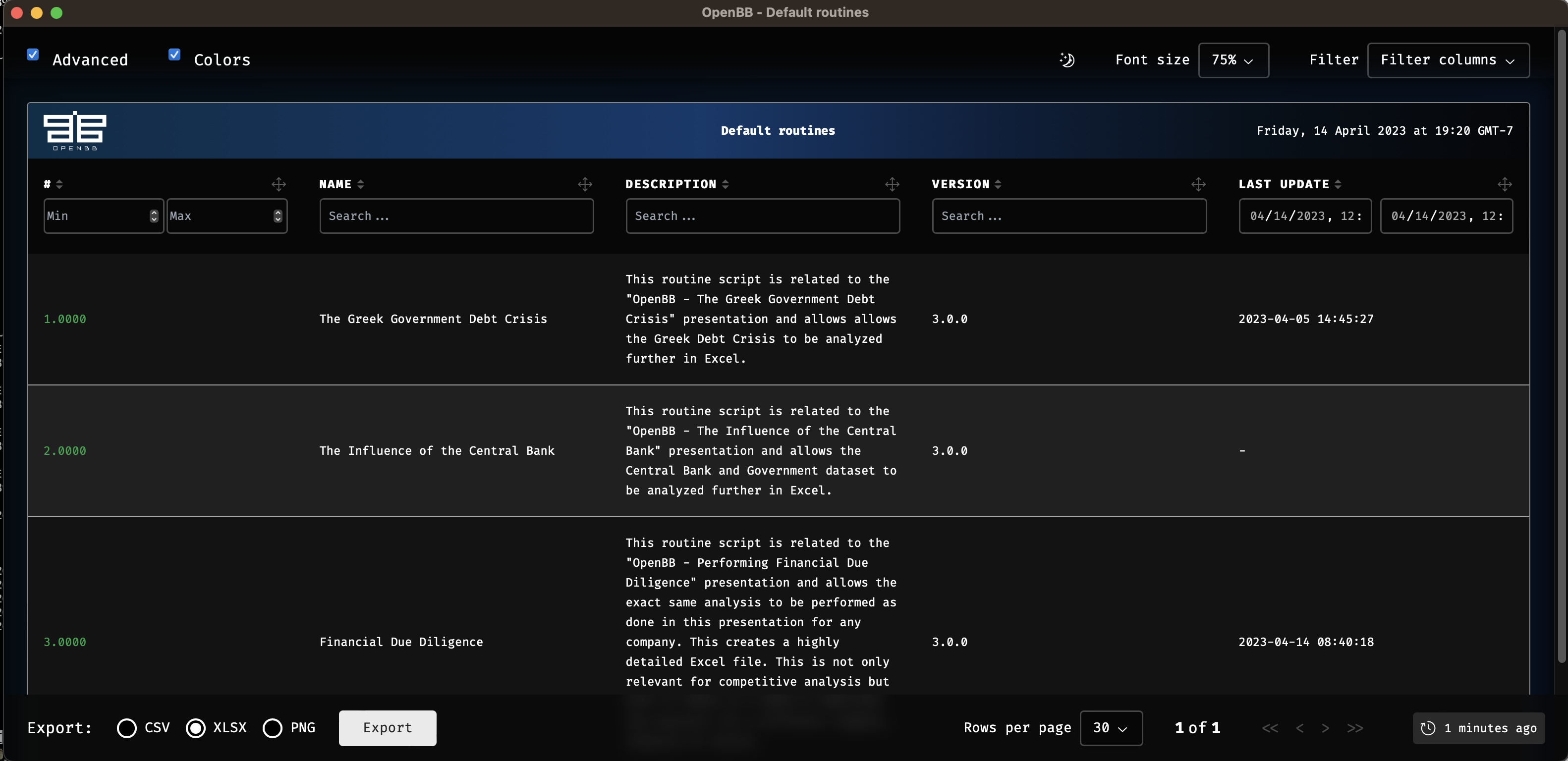The height and width of the screenshot is (761, 1568).
Task: Click 'The Influence of the Central Bank' cell
Action: tap(437, 451)
